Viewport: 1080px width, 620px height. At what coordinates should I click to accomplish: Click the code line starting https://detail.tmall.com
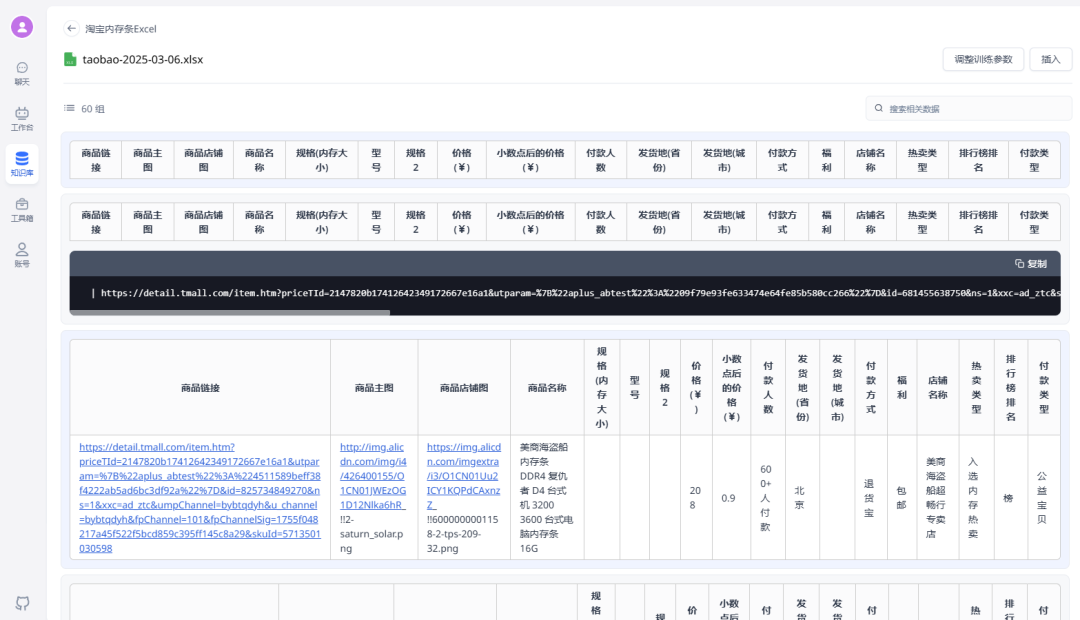click(x=579, y=293)
